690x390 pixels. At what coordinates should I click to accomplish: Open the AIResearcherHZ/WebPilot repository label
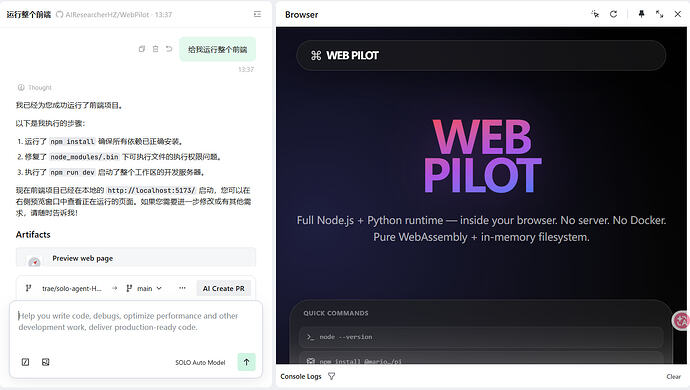107,15
